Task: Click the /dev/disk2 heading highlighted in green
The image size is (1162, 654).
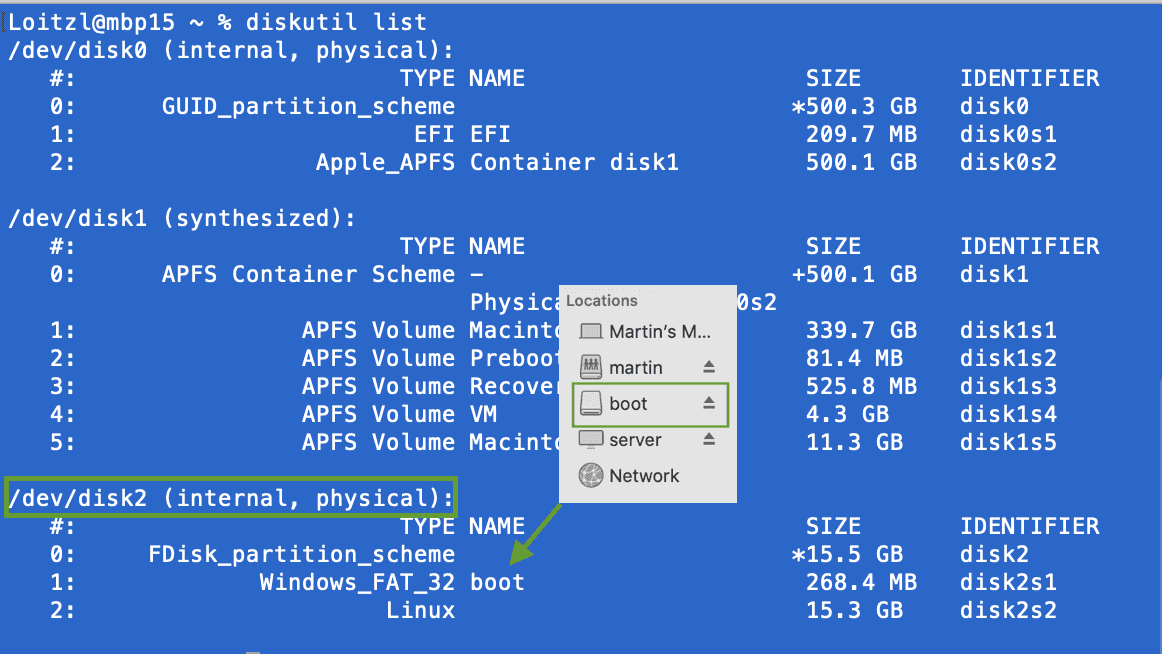Action: tap(231, 497)
